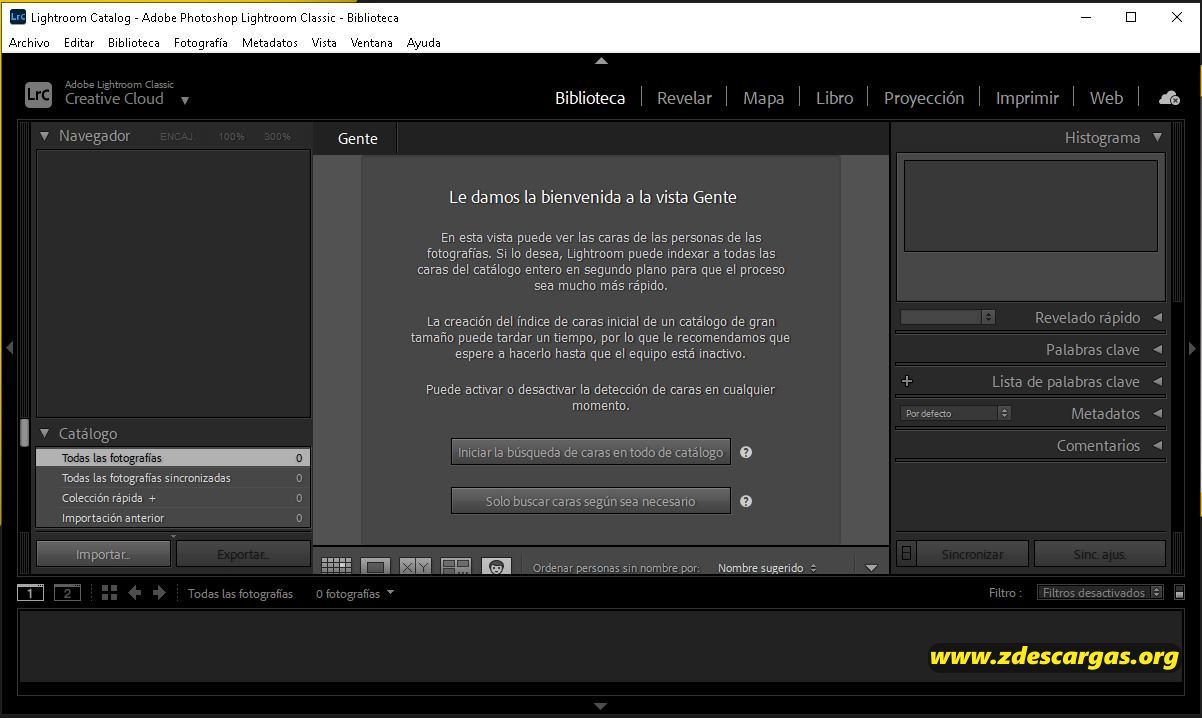Screen dimensions: 1202x718
Task: Switch to the Mapa module
Action: 763,98
